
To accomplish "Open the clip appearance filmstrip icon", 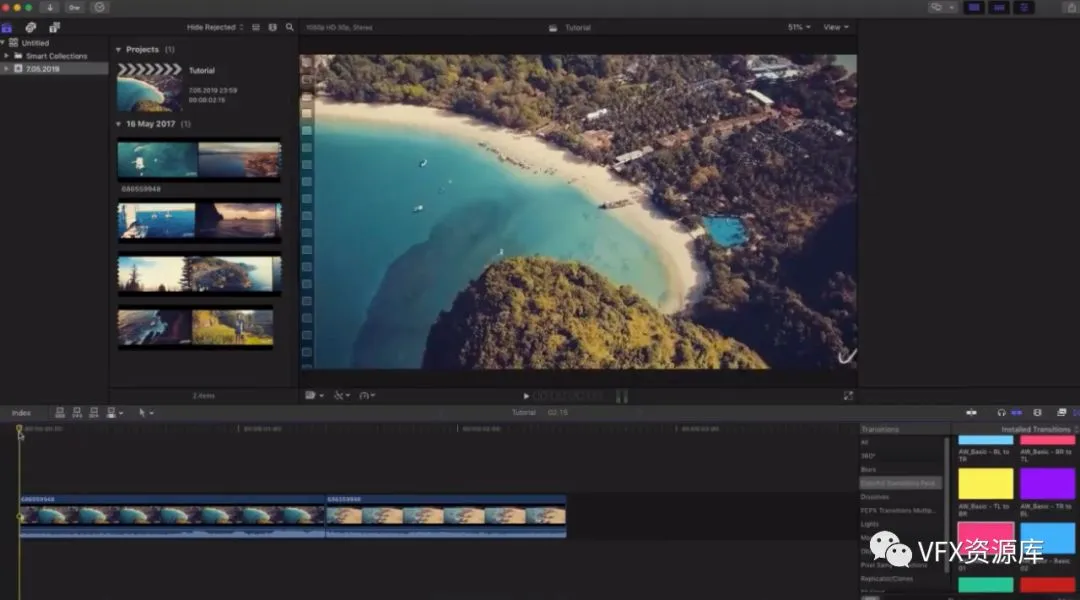I will [273, 27].
